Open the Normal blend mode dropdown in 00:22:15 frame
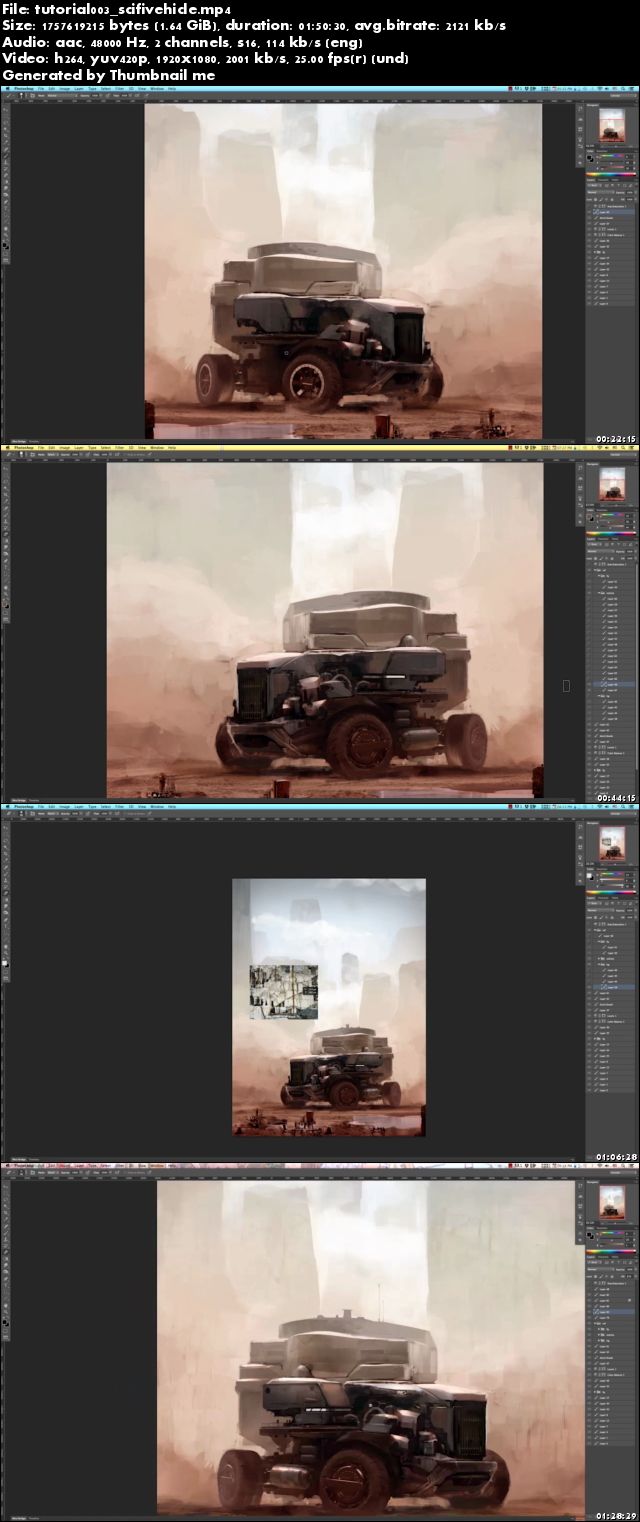 600,193
